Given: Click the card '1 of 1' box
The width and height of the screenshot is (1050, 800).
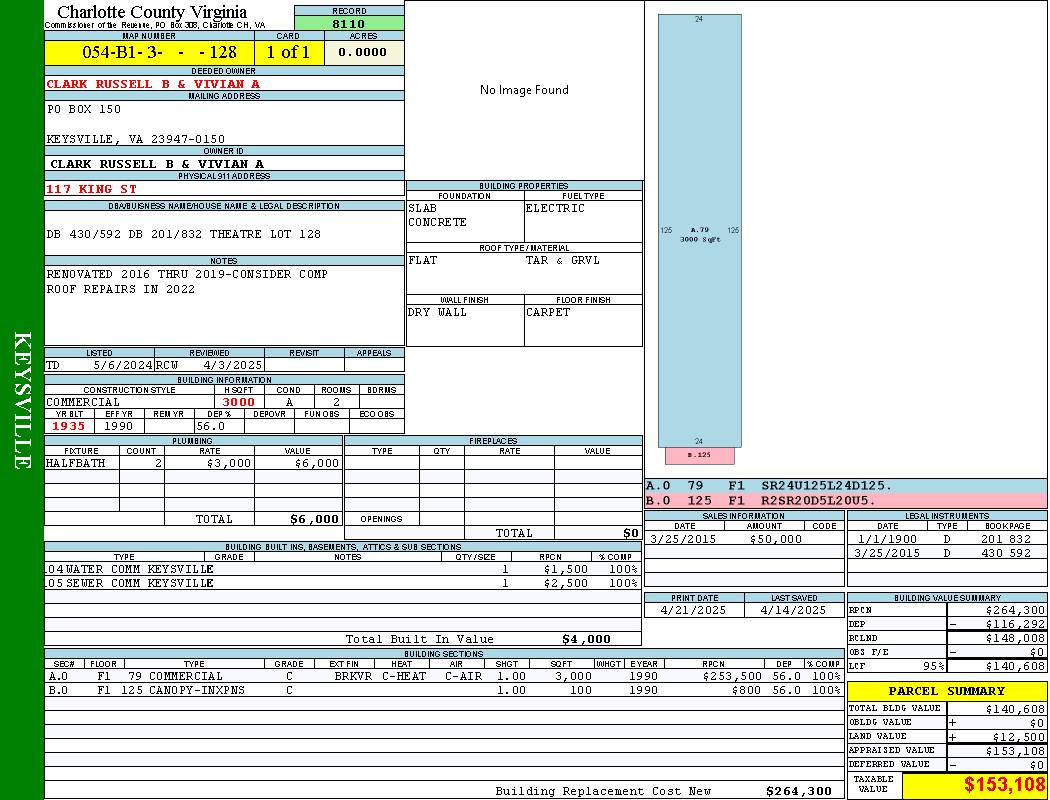Looking at the screenshot, I should 288,52.
